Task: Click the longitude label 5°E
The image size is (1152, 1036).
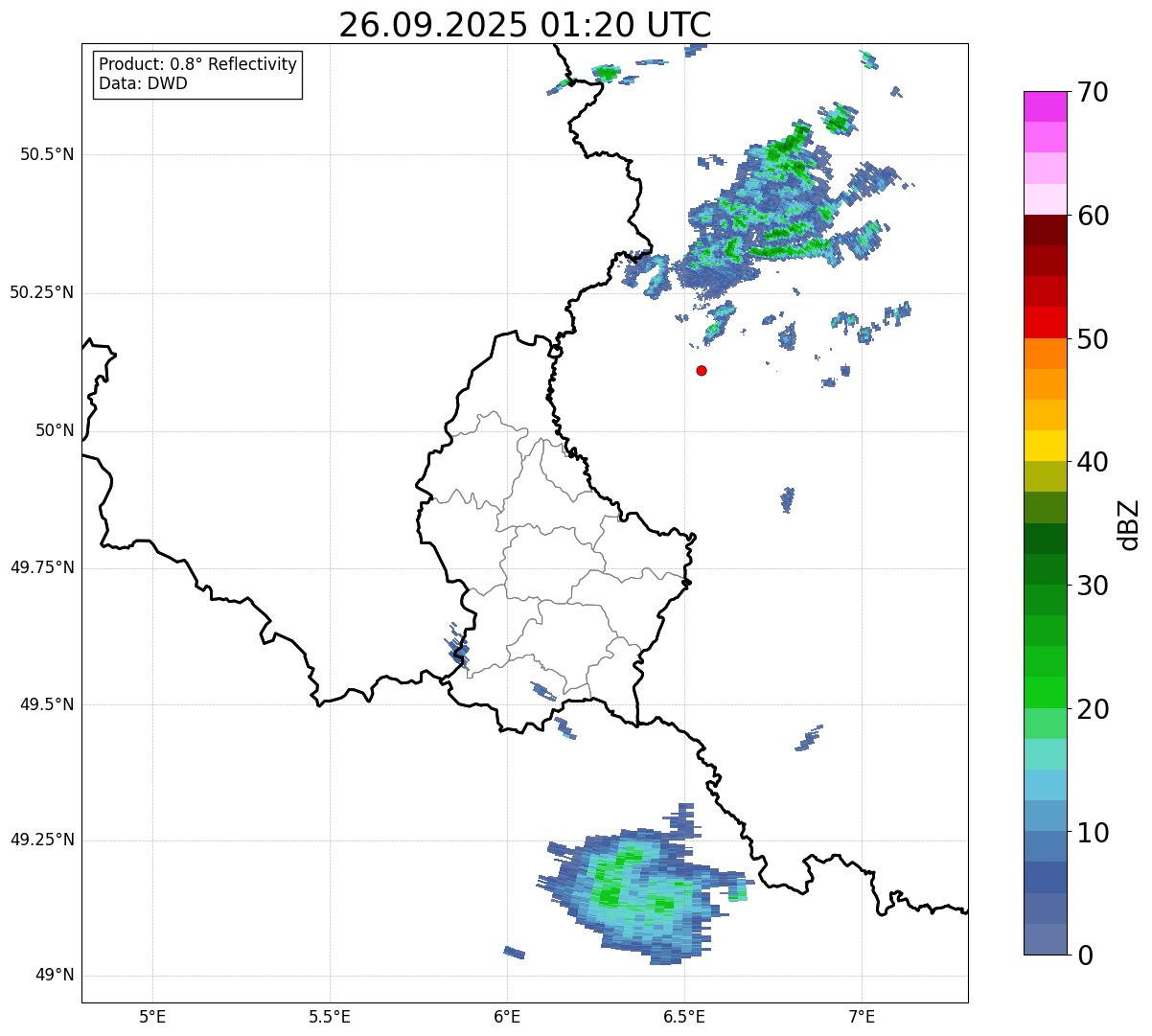Action: point(152,1016)
